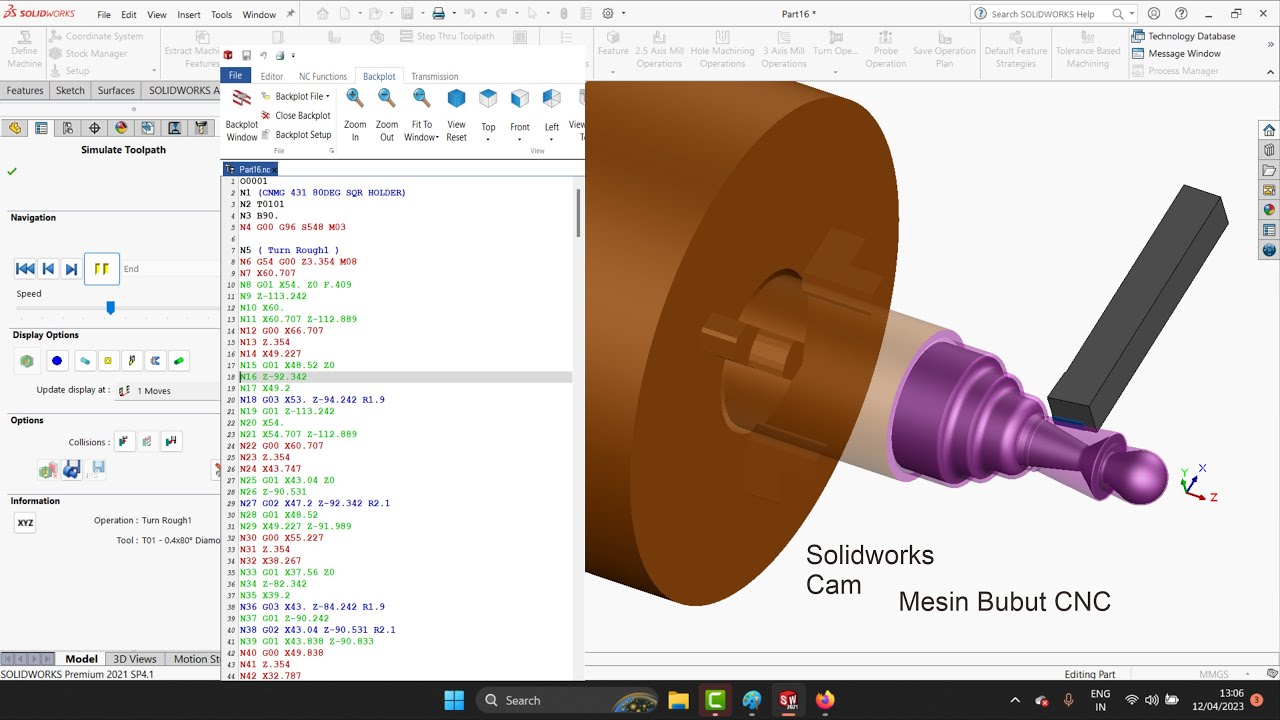Image resolution: width=1280 pixels, height=720 pixels.
Task: Switch to the Surfaces command tab
Action: pos(116,90)
